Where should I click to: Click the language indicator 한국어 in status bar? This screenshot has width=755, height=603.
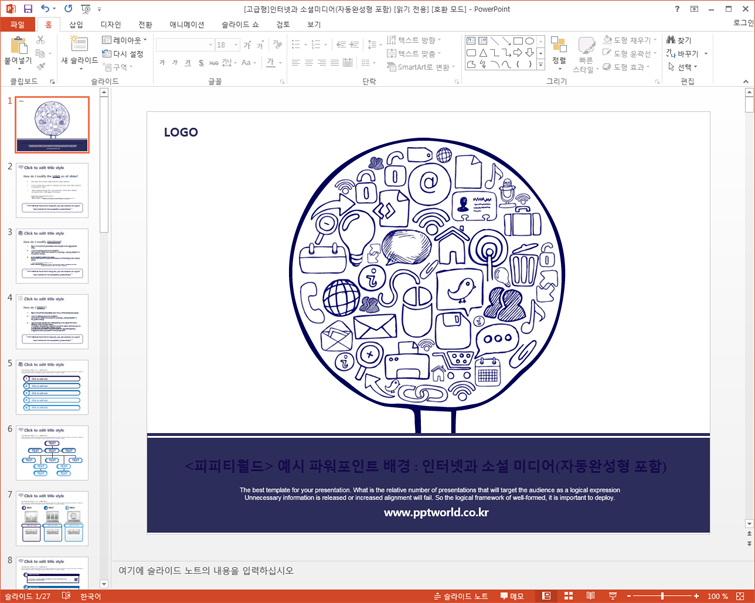(91, 596)
